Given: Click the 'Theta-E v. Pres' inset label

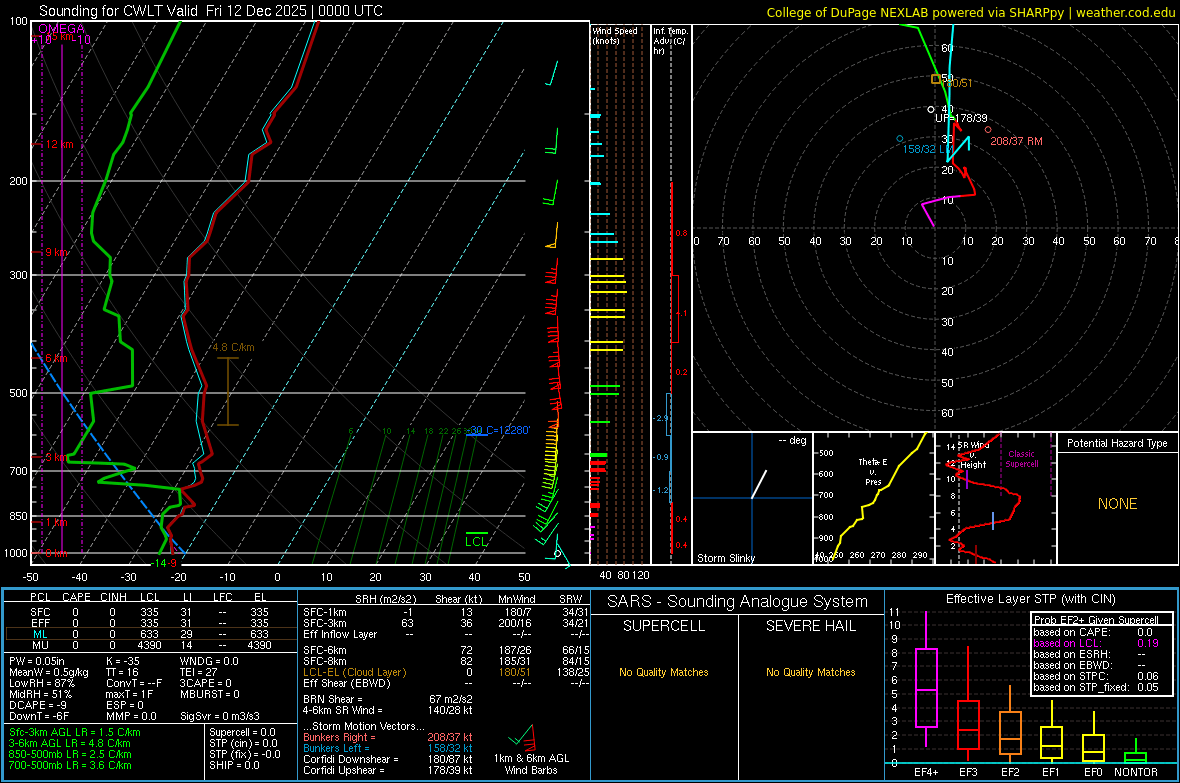Looking at the screenshot, I should tap(873, 471).
